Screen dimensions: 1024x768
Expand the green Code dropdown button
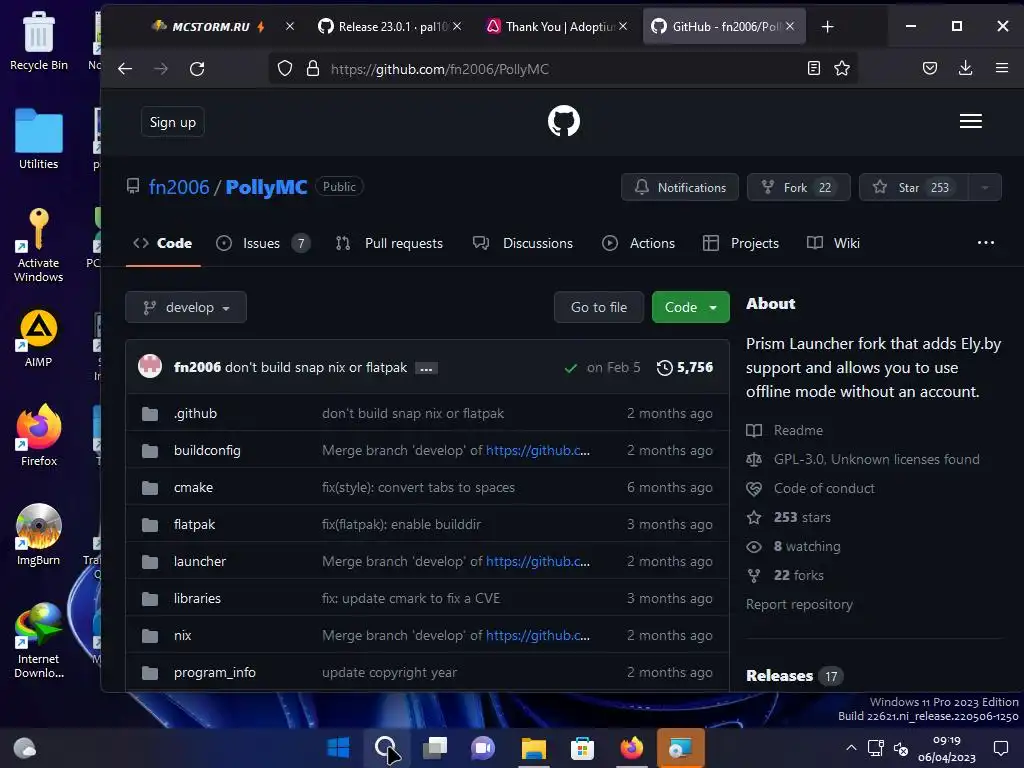(x=690, y=308)
